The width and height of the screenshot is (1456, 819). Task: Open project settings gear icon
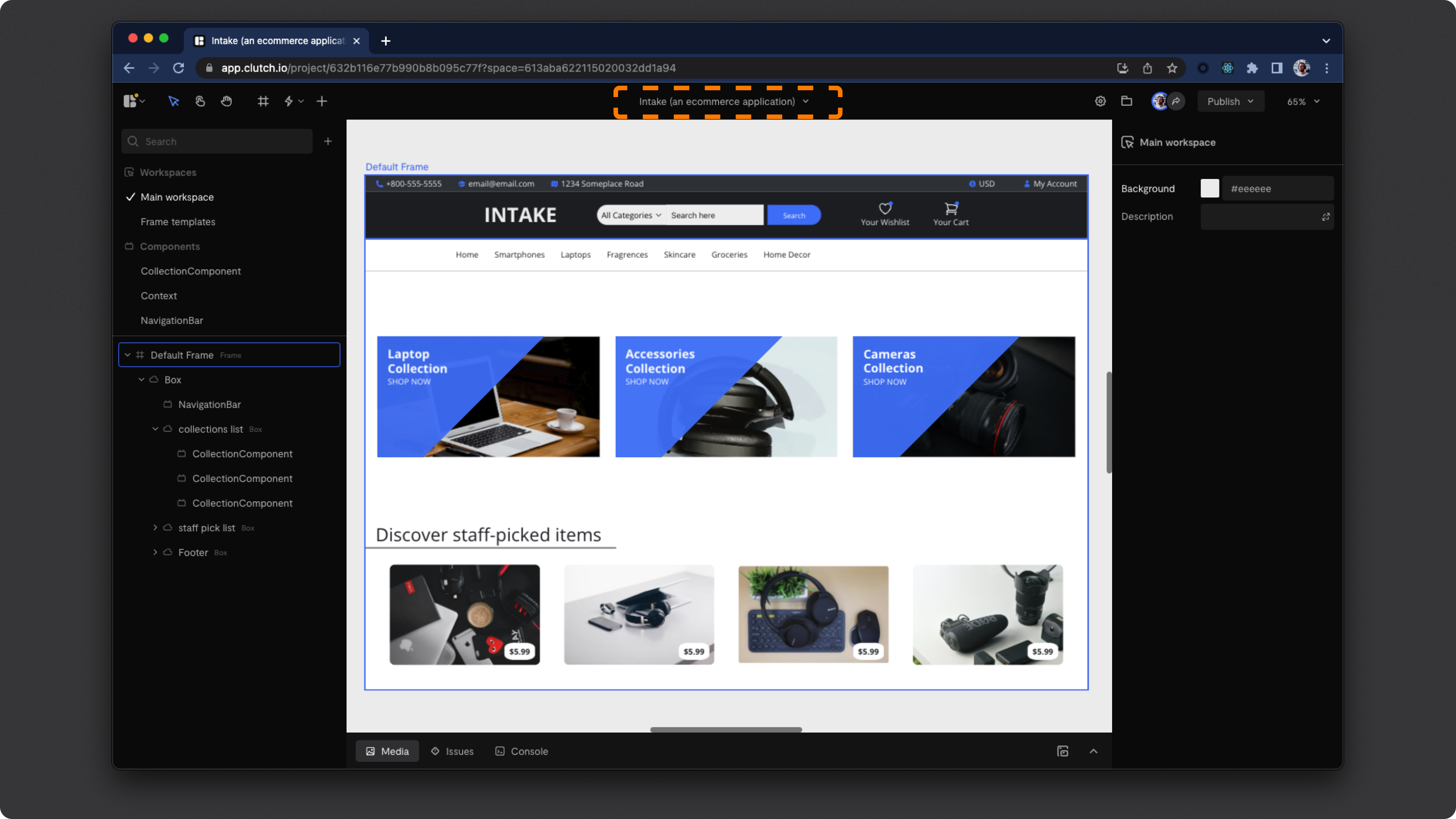point(1100,101)
